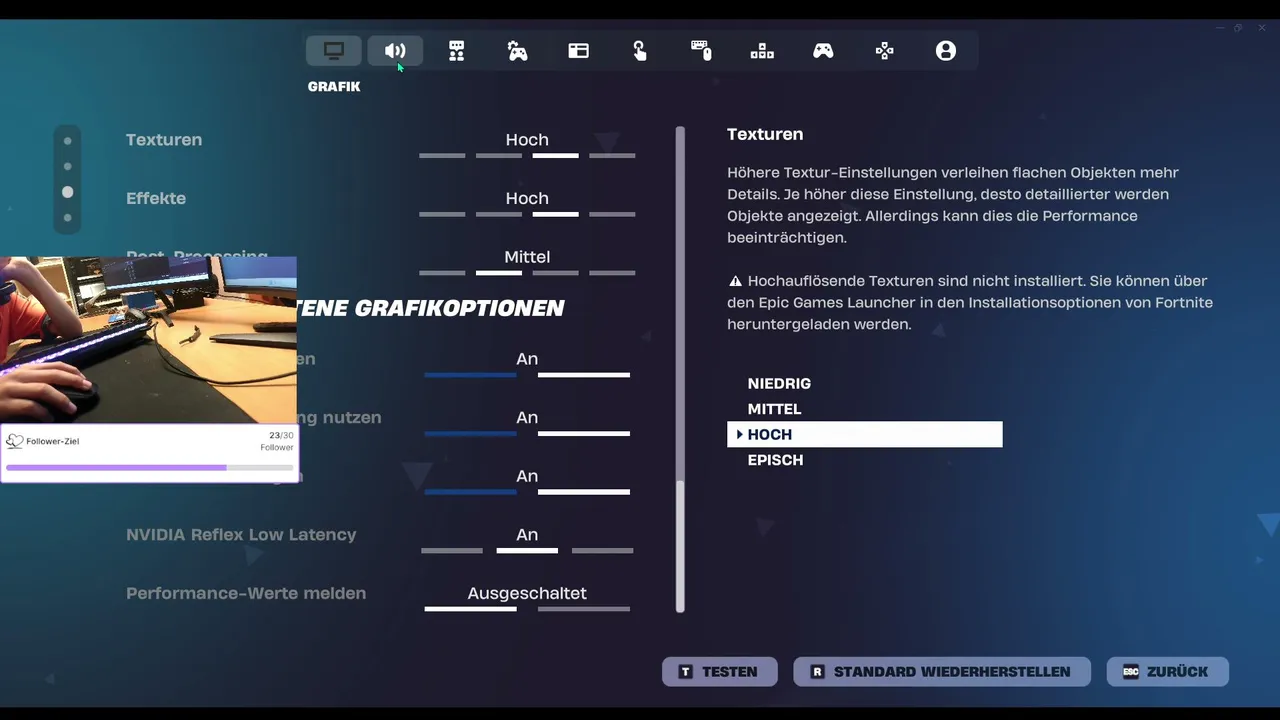Open the touch finger icon tab
This screenshot has height=720, width=1280.
[640, 51]
